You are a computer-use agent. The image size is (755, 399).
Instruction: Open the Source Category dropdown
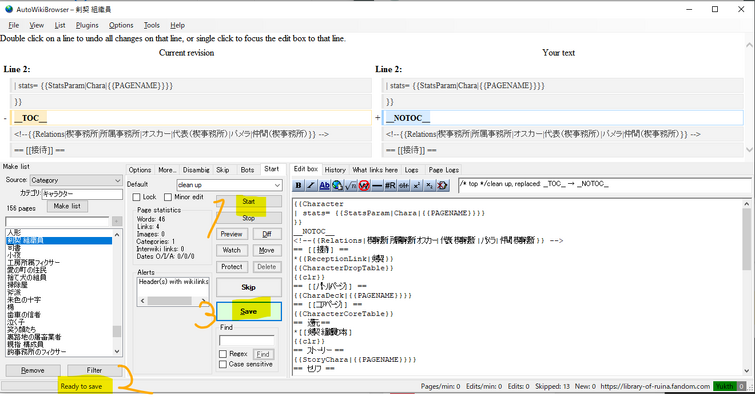click(76, 180)
